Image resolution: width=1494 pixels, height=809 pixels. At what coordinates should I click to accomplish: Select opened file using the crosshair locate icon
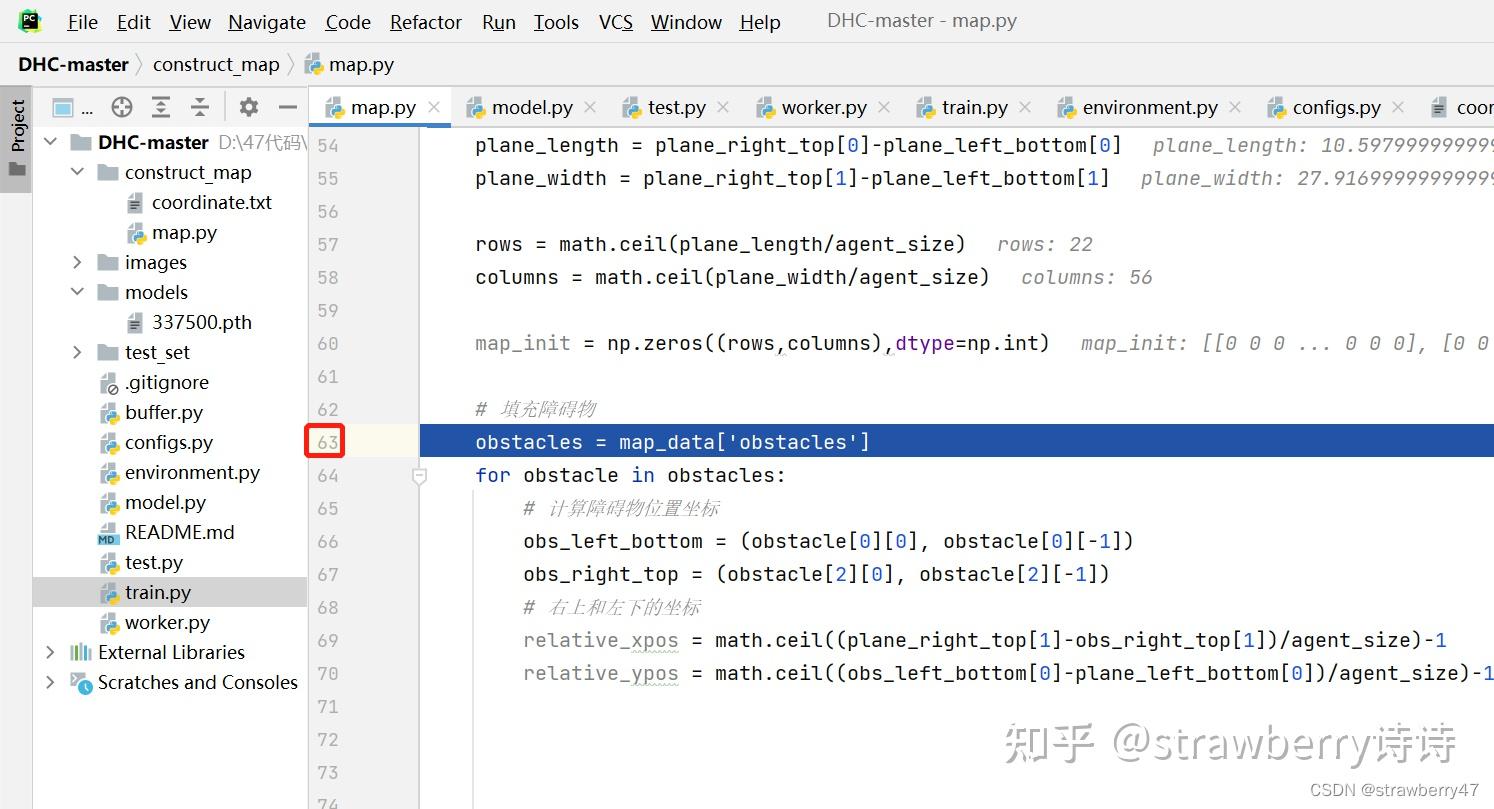[x=120, y=106]
